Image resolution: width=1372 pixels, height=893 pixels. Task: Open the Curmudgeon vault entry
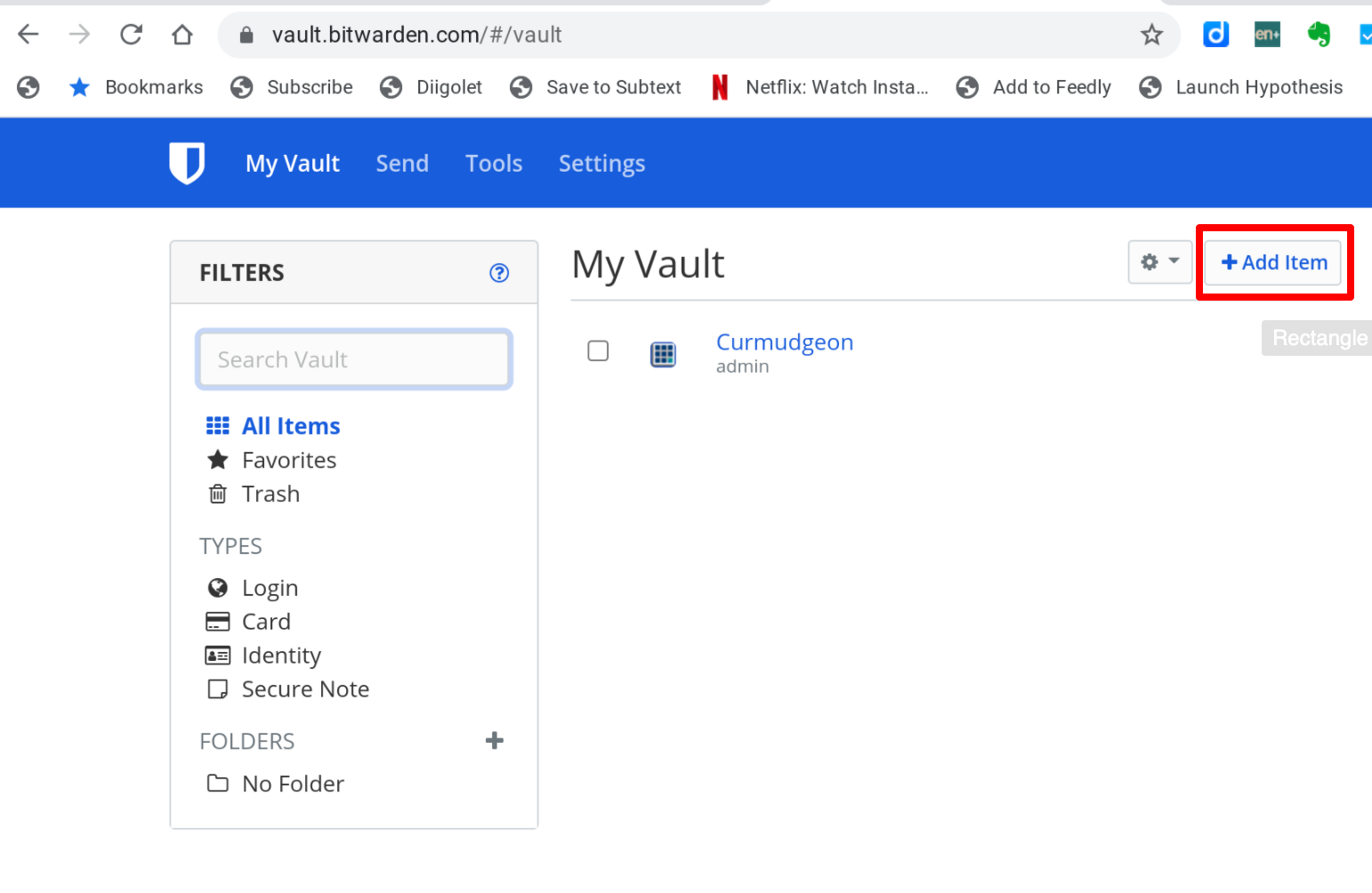pos(785,342)
